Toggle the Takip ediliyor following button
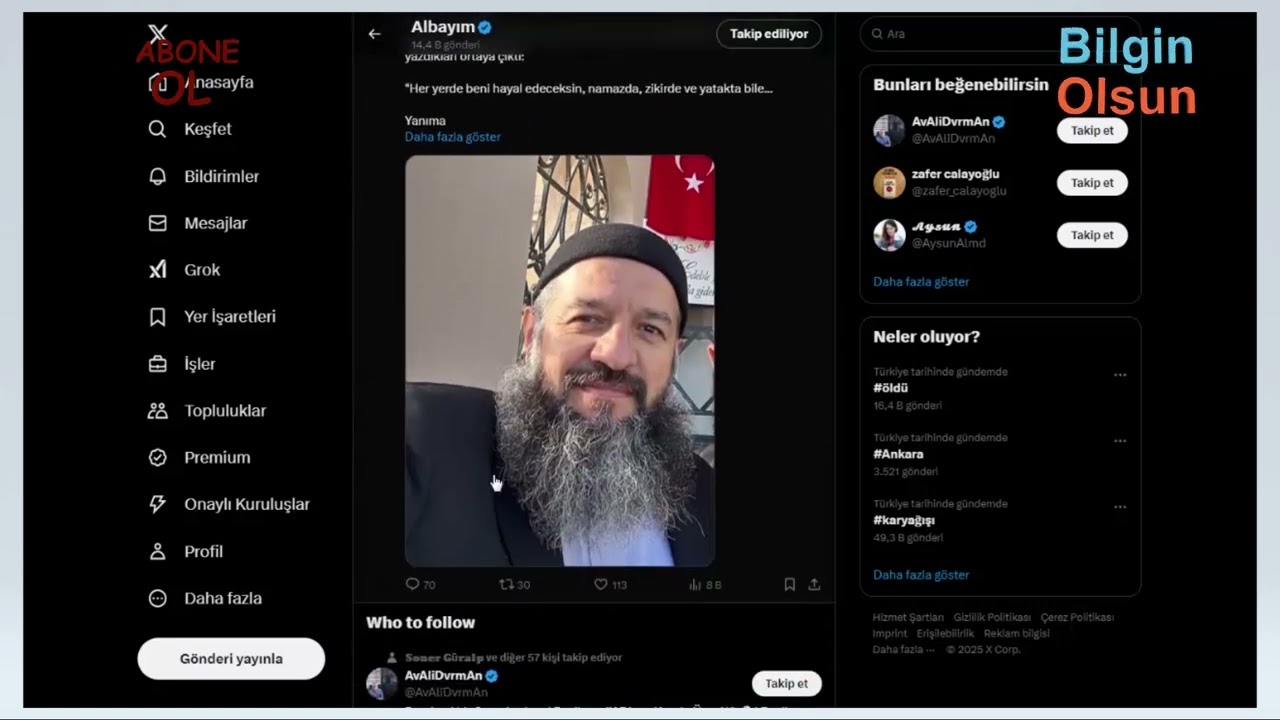 (x=768, y=34)
